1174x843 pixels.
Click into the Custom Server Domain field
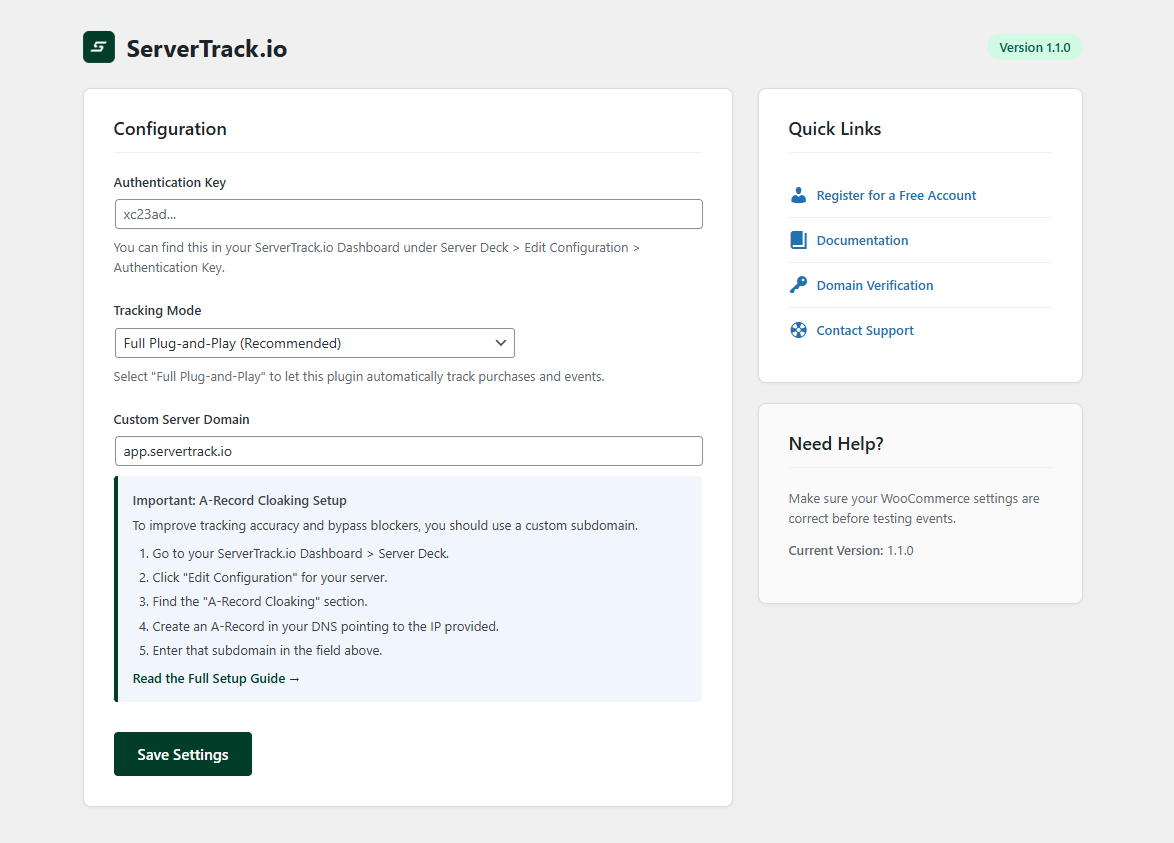coord(408,451)
